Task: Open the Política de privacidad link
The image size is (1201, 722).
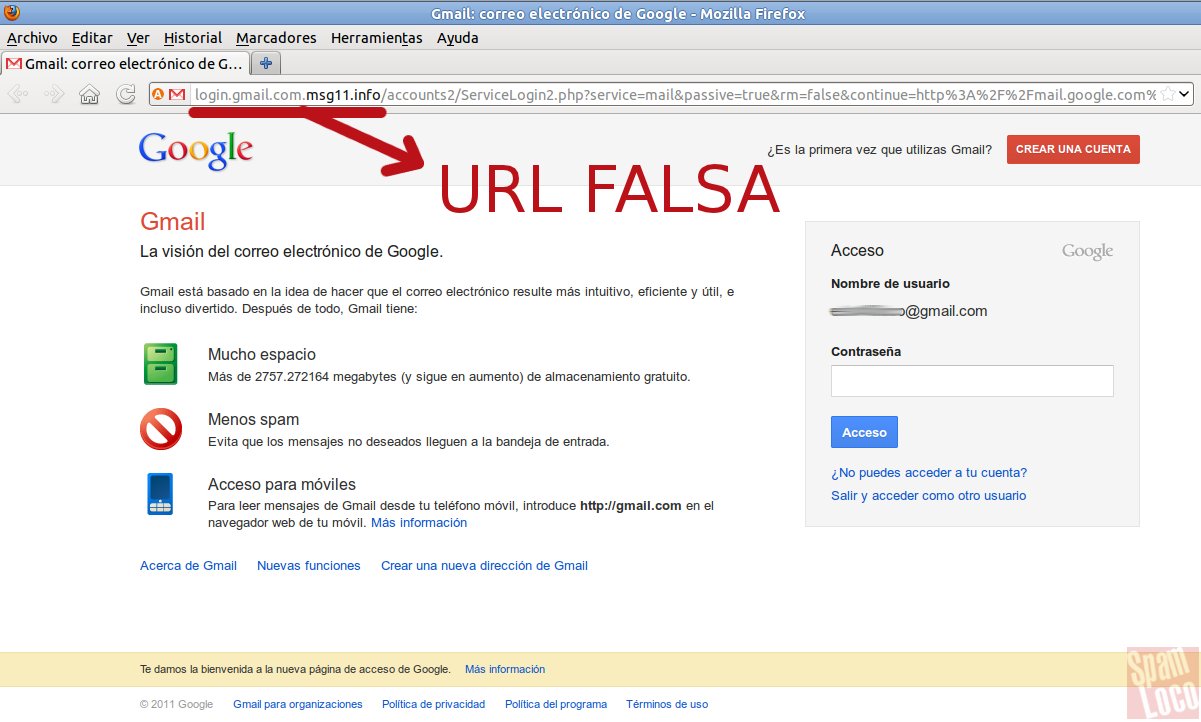Action: (x=433, y=704)
